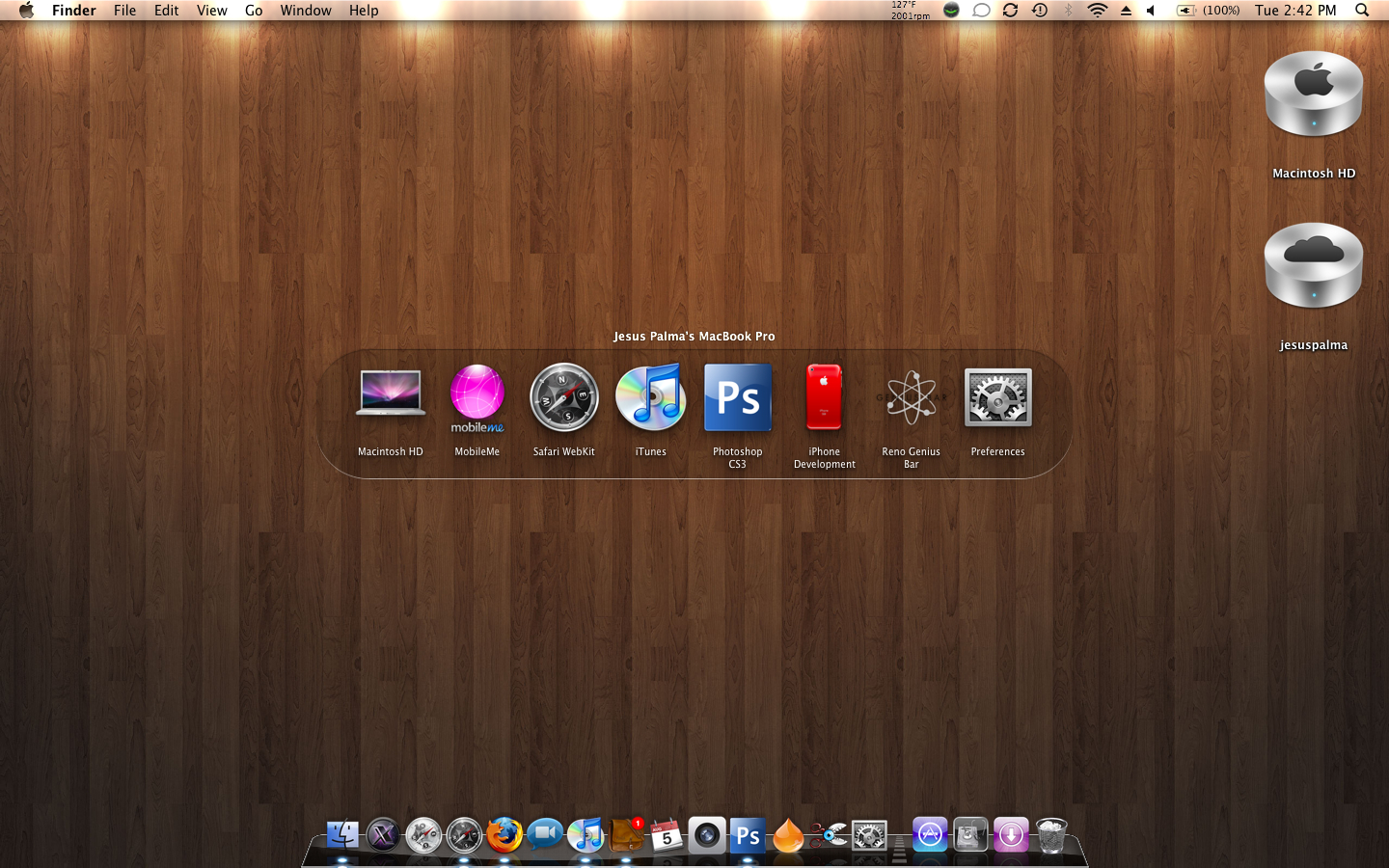This screenshot has width=1389, height=868.
Task: Open the View menu
Action: (x=211, y=11)
